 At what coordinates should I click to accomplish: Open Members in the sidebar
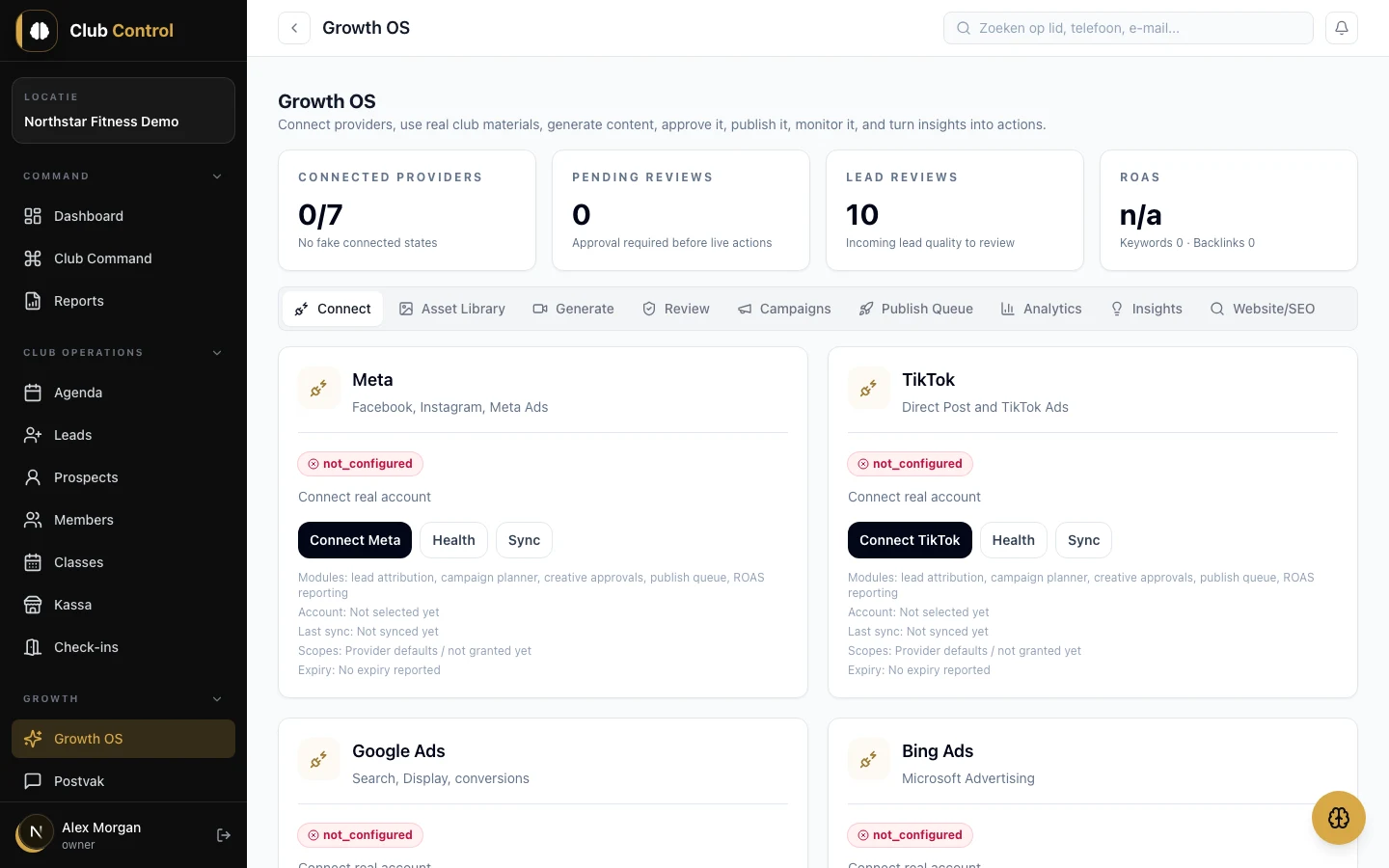click(x=123, y=520)
